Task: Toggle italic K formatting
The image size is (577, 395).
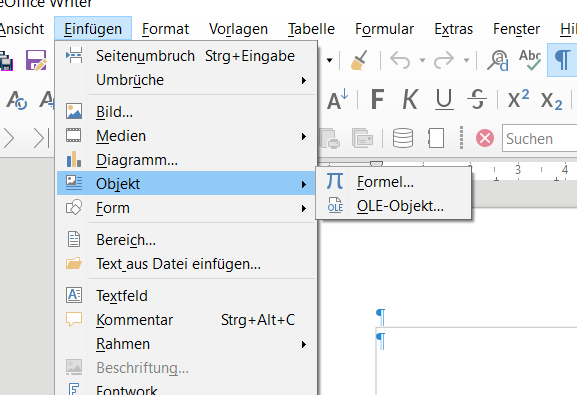Action: 410,99
